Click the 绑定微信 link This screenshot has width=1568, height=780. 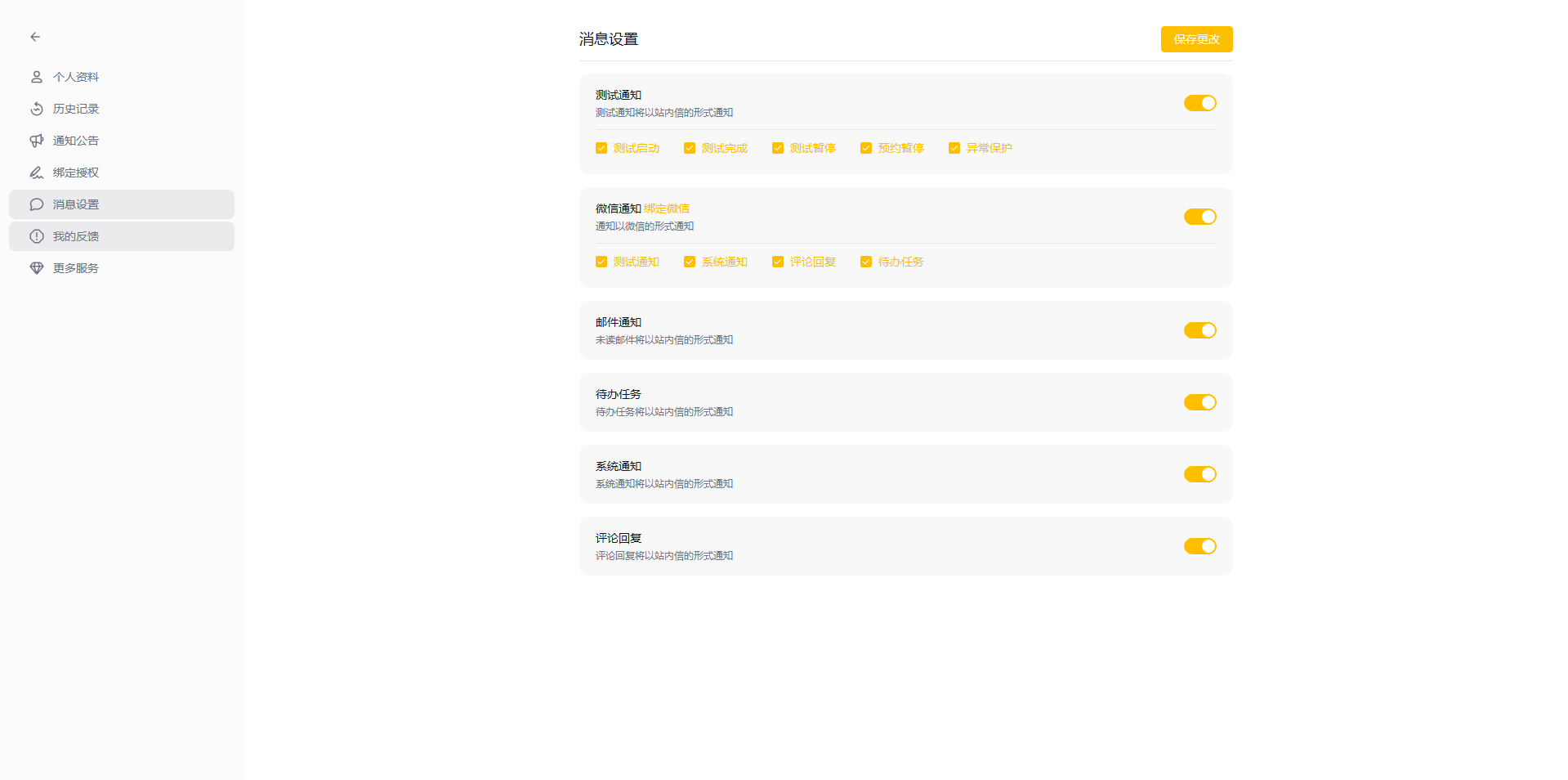point(666,208)
